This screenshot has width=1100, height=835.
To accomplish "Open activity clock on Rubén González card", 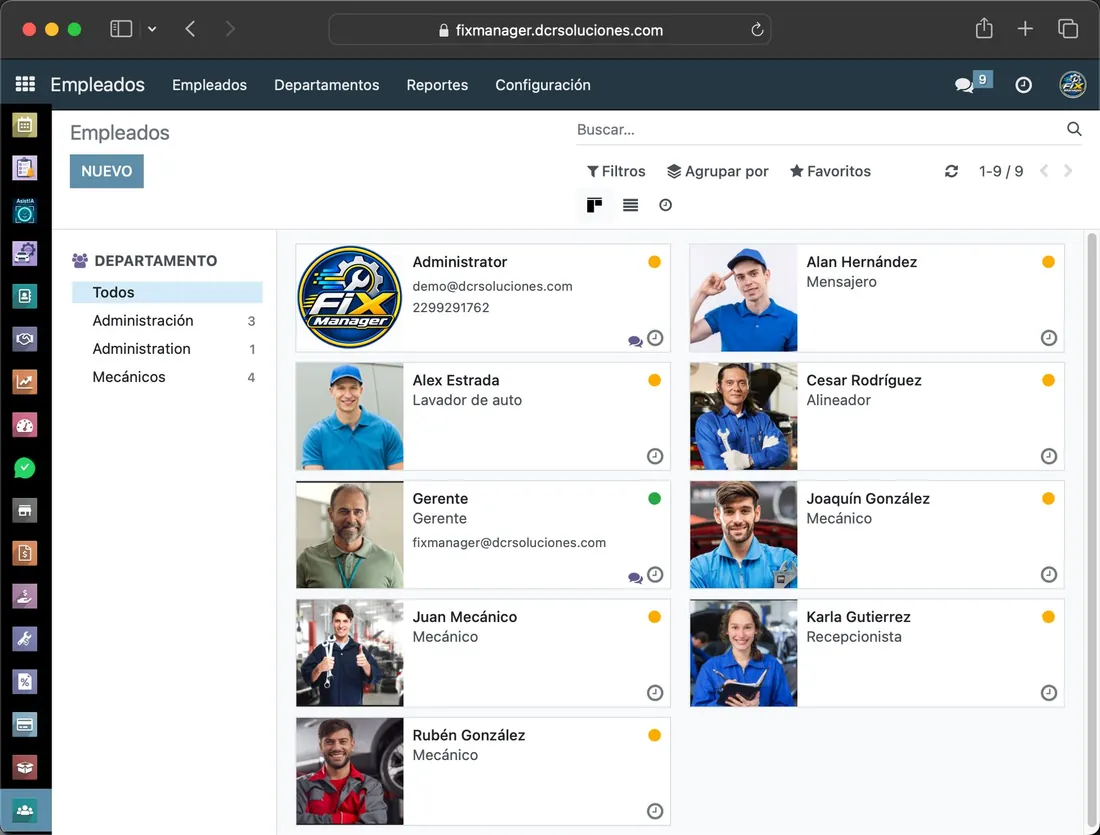I will (x=655, y=811).
